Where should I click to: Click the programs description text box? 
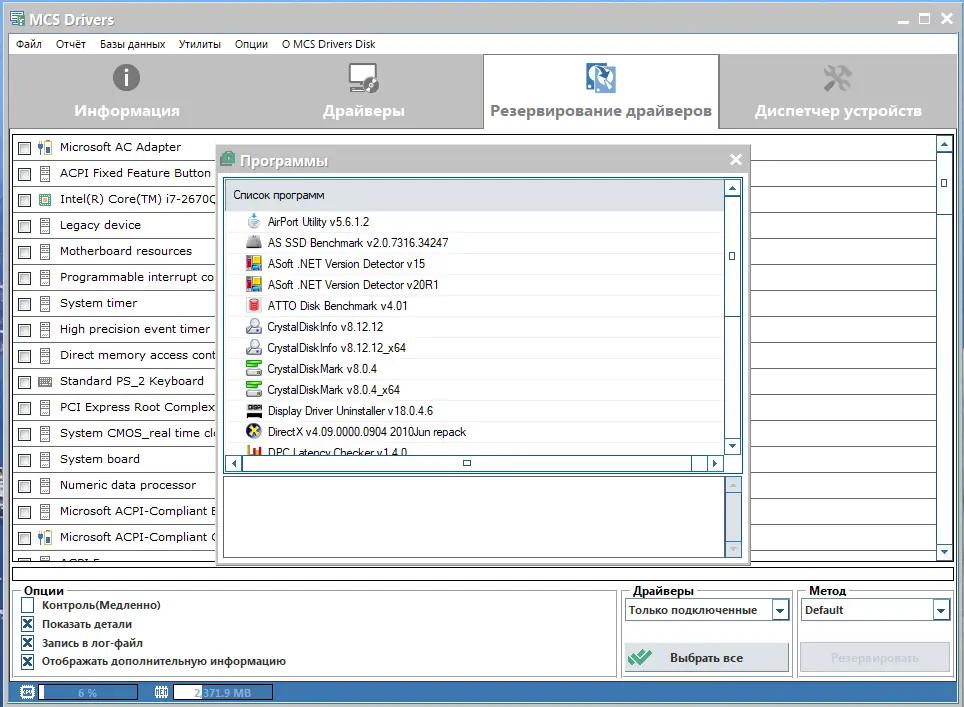coord(473,517)
